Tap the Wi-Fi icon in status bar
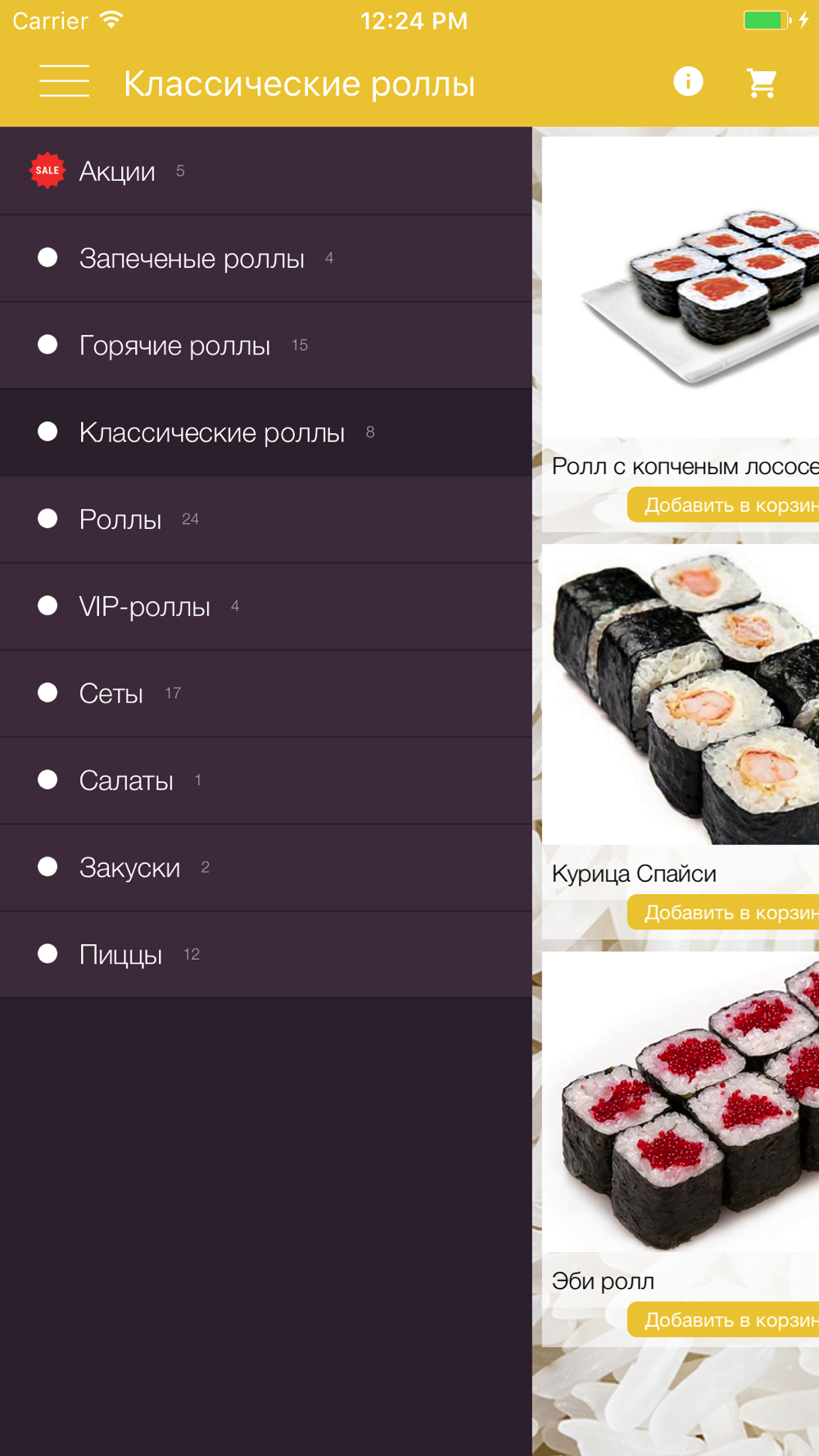Screen dimensions: 819x1456 point(111,20)
